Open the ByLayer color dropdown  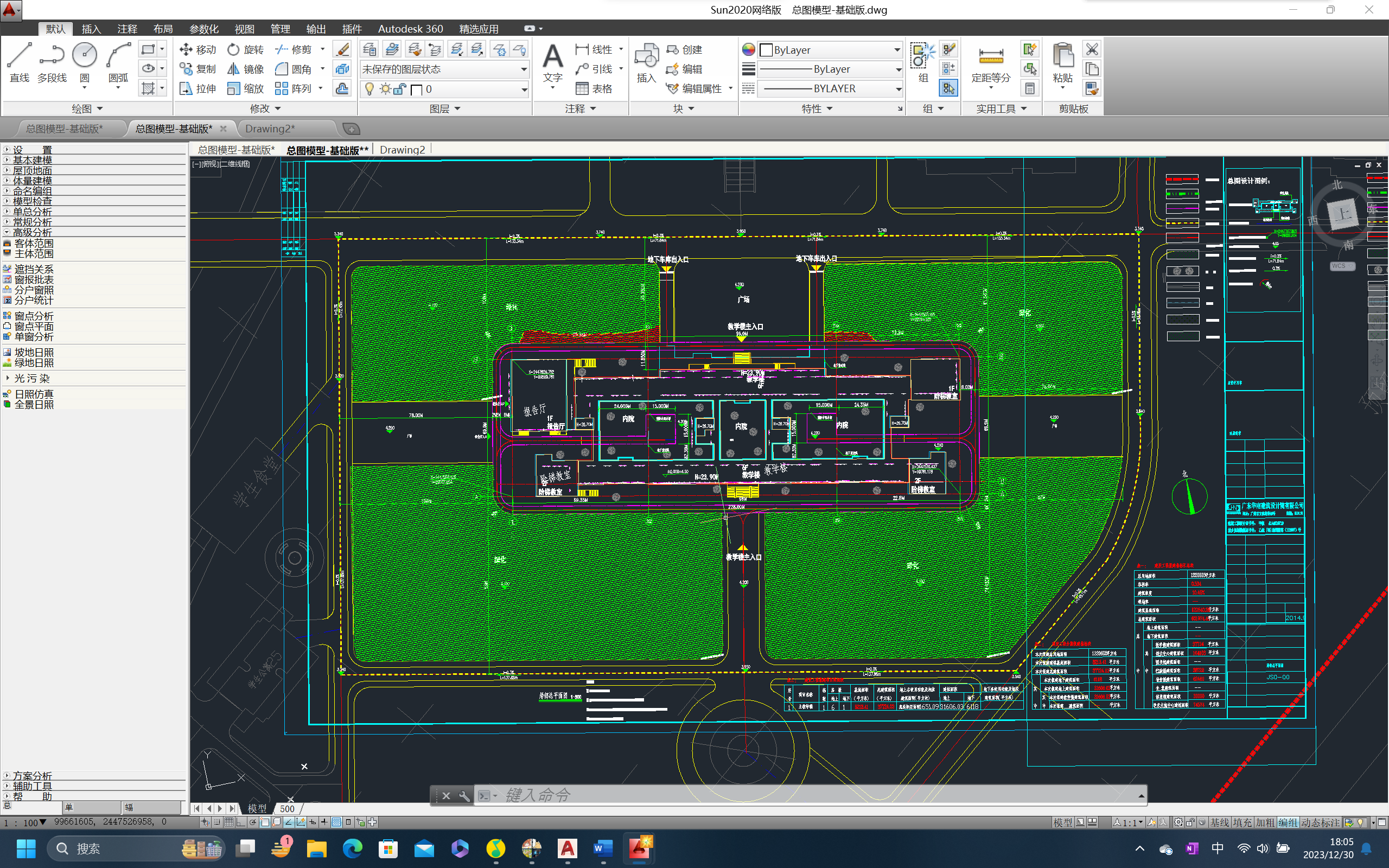tap(830, 50)
